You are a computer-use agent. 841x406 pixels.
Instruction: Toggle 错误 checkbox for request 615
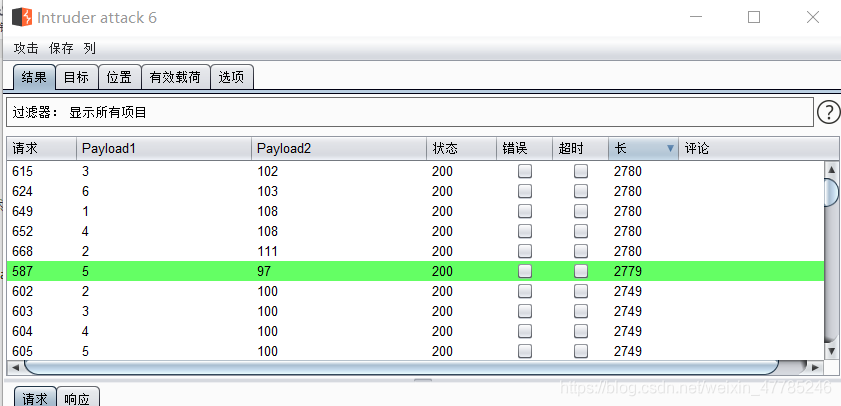click(x=525, y=172)
